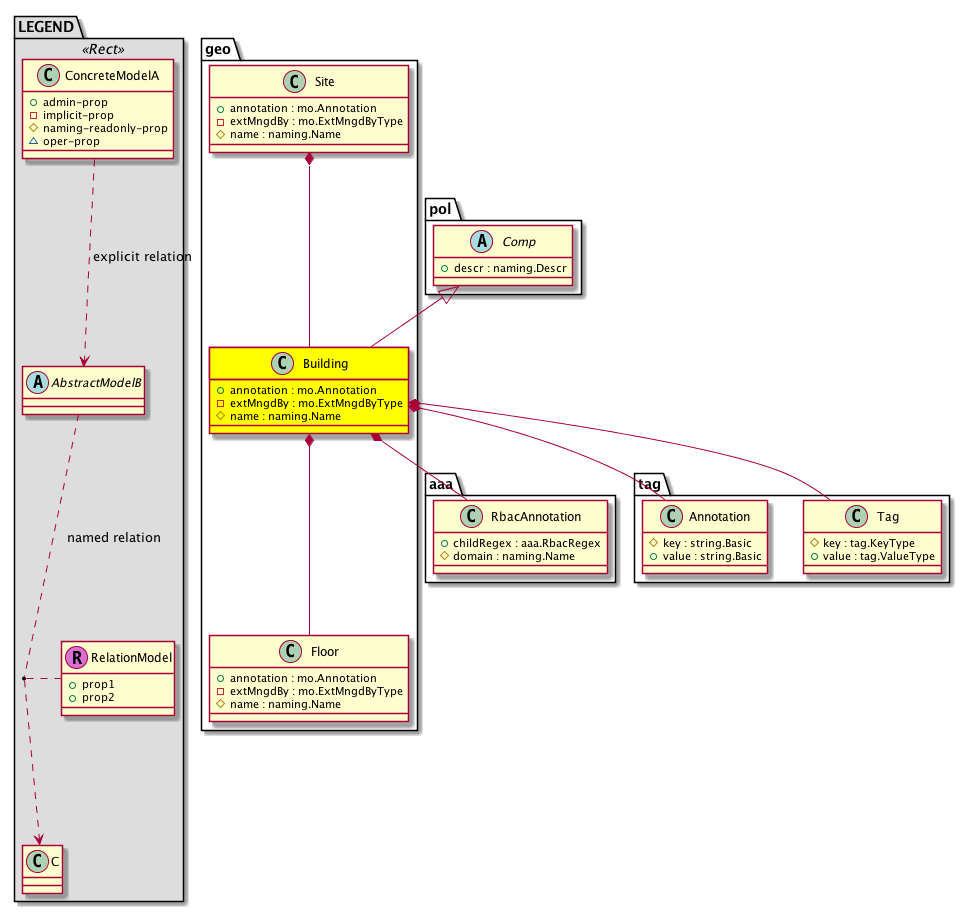970x912 pixels.
Task: Click the 'explicit relation' arrow label
Action: click(141, 257)
